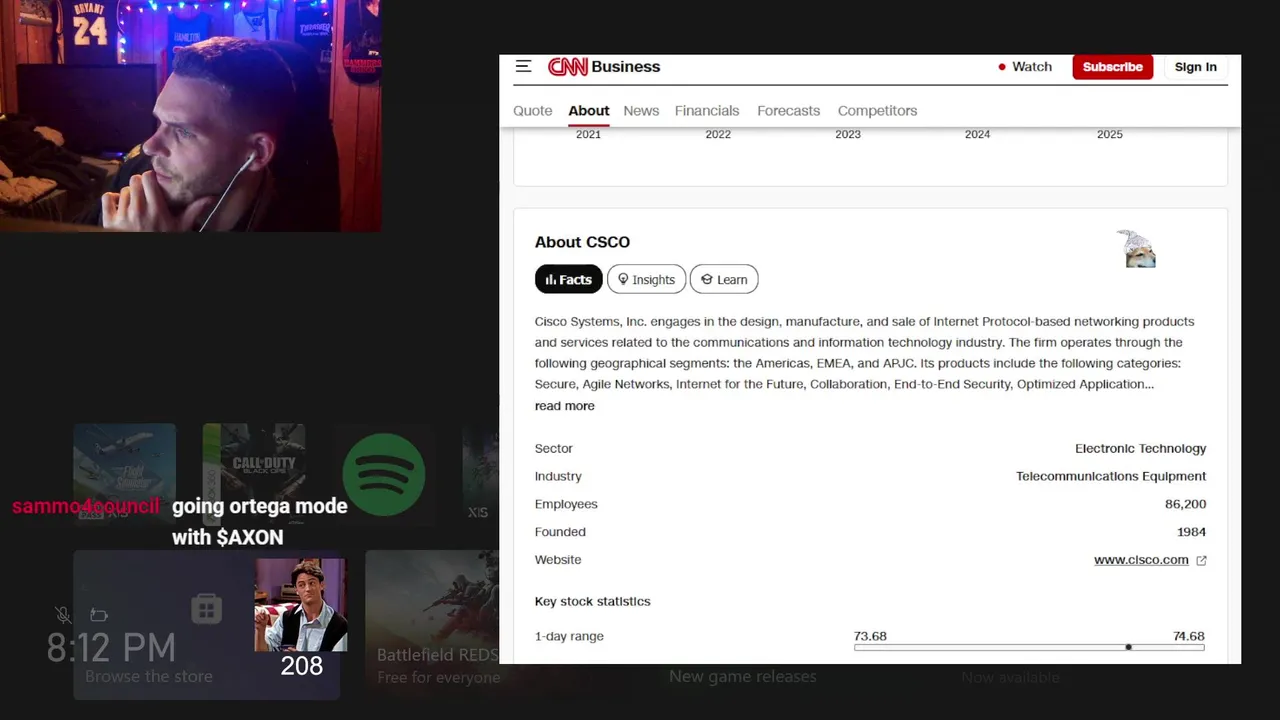This screenshot has height=720, width=1280.
Task: Open the News tab
Action: 641,111
